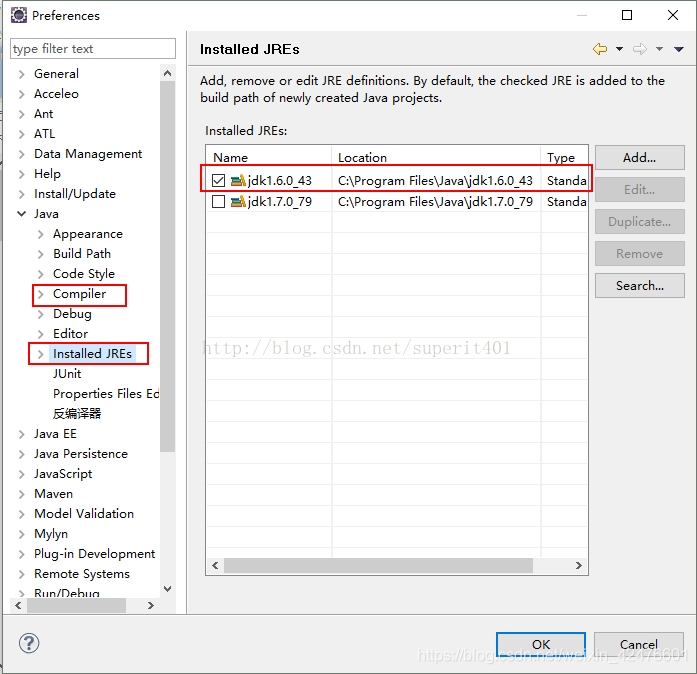Screen dimensions: 697x674
Task: Maximize the Preferences window
Action: pyautogui.click(x=627, y=15)
